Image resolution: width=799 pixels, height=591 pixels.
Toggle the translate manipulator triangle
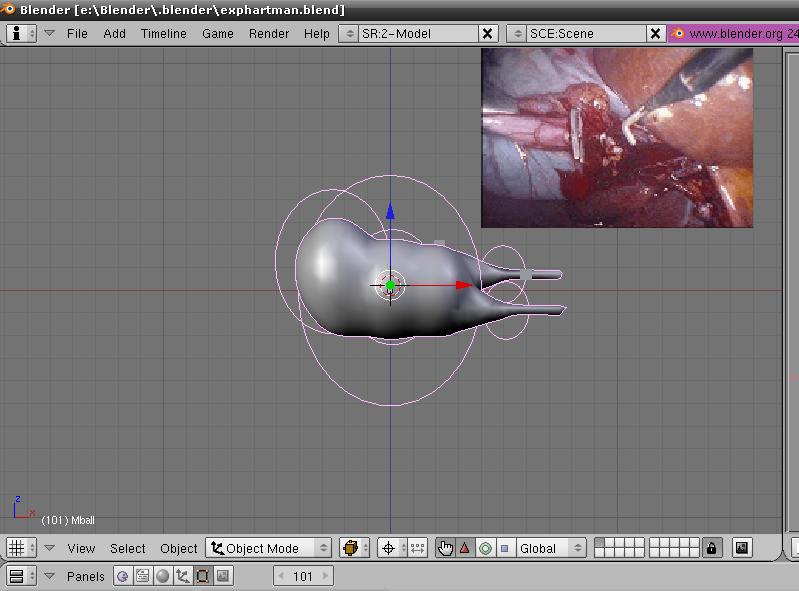(x=465, y=548)
